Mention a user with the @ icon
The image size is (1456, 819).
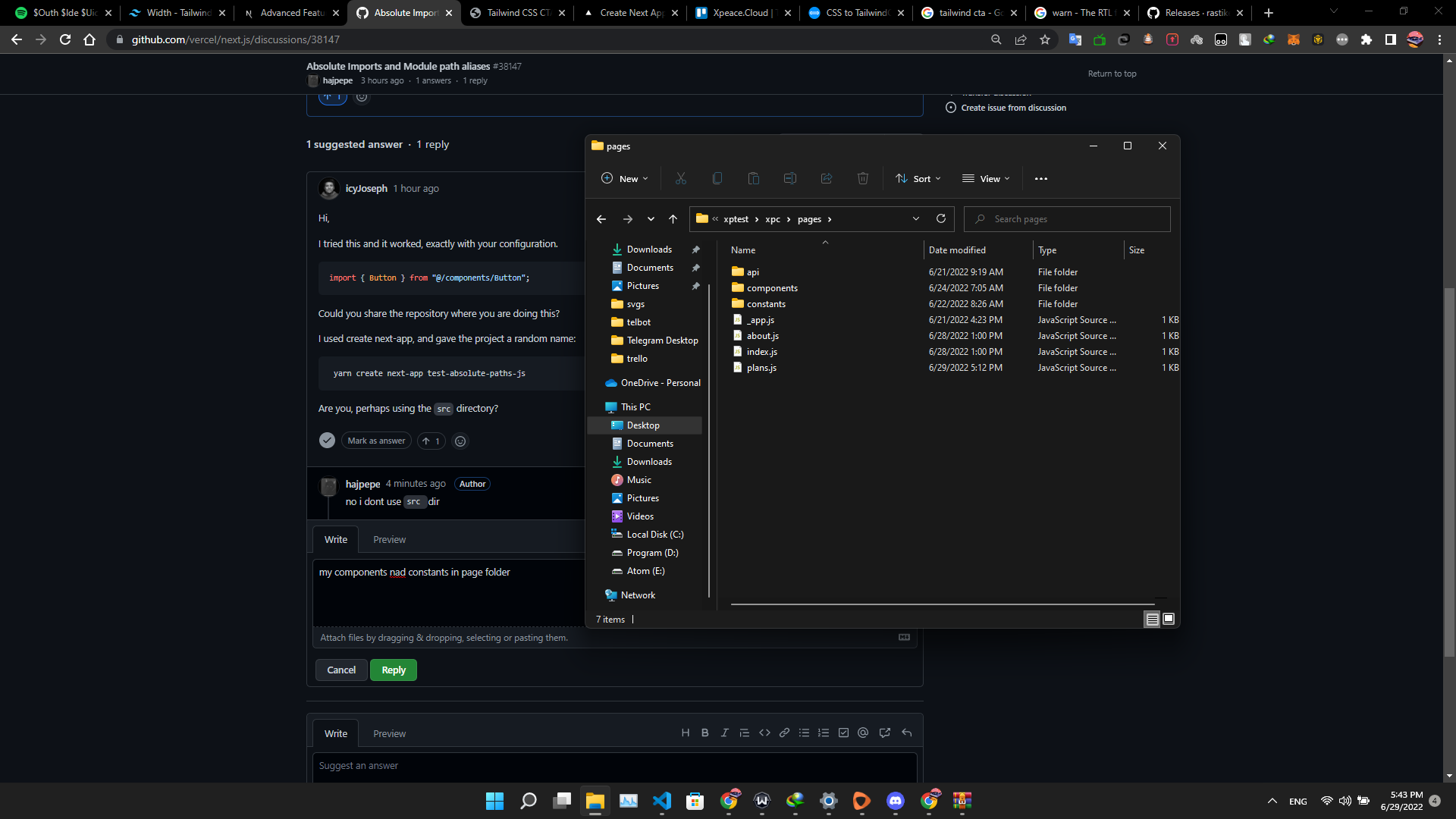pos(863,733)
